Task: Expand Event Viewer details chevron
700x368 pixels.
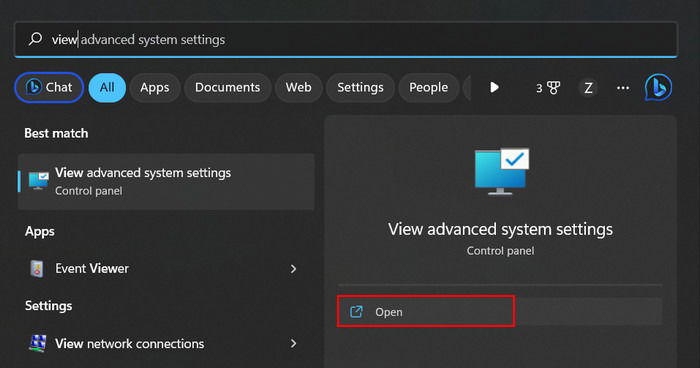Action: pyautogui.click(x=293, y=269)
